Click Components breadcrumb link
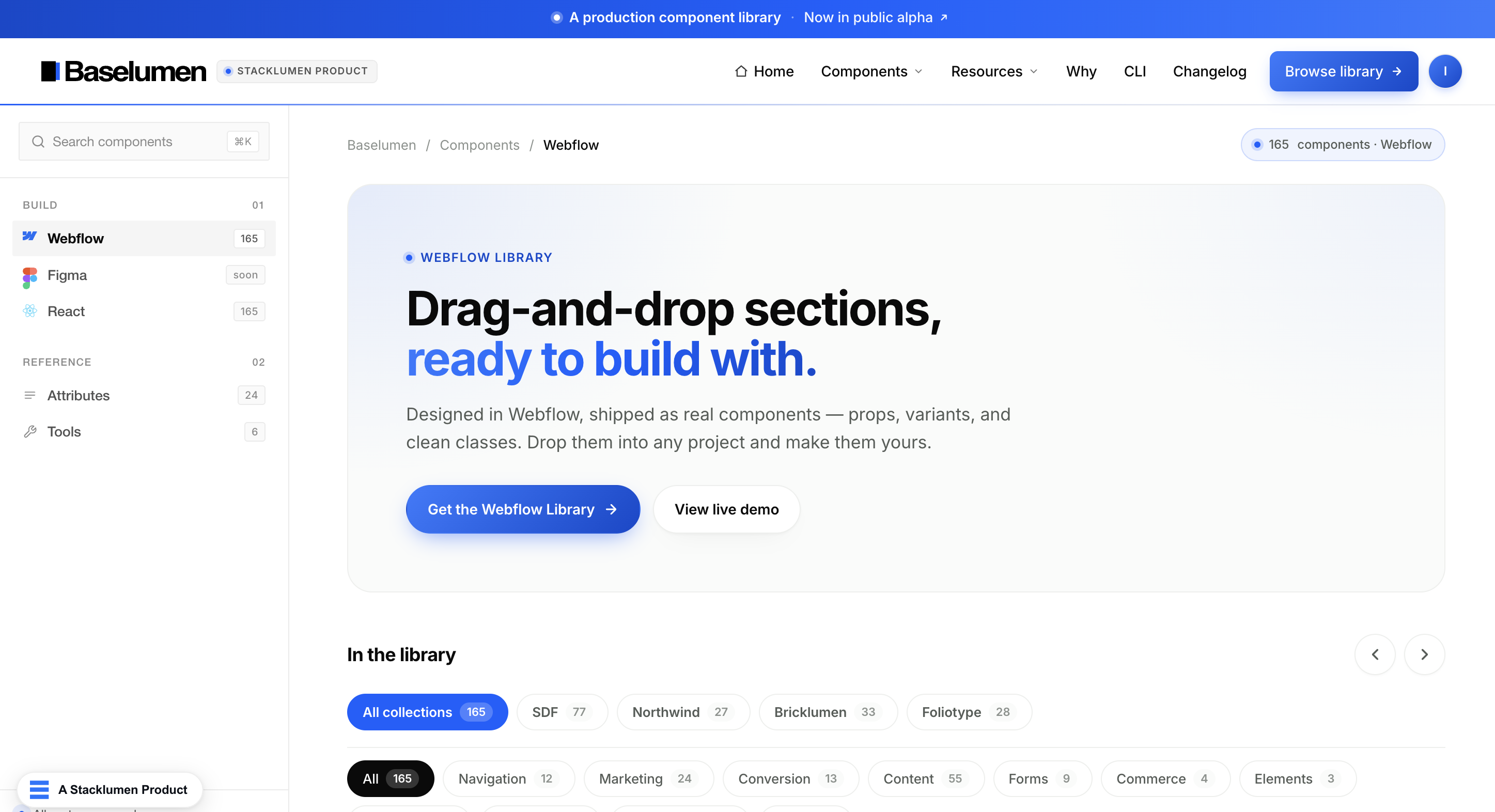The width and height of the screenshot is (1495, 812). (479, 145)
